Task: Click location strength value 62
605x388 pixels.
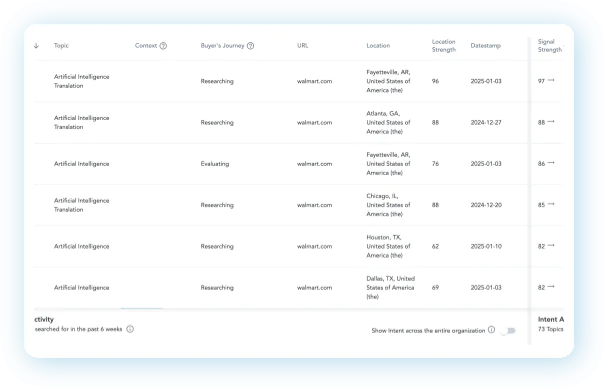Action: (435, 246)
